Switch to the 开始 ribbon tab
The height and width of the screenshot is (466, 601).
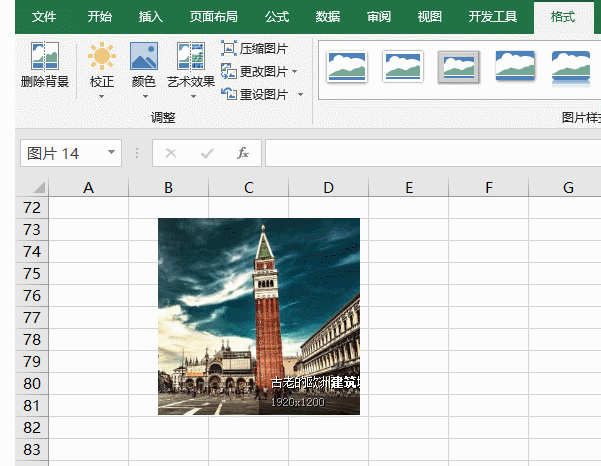coord(100,17)
